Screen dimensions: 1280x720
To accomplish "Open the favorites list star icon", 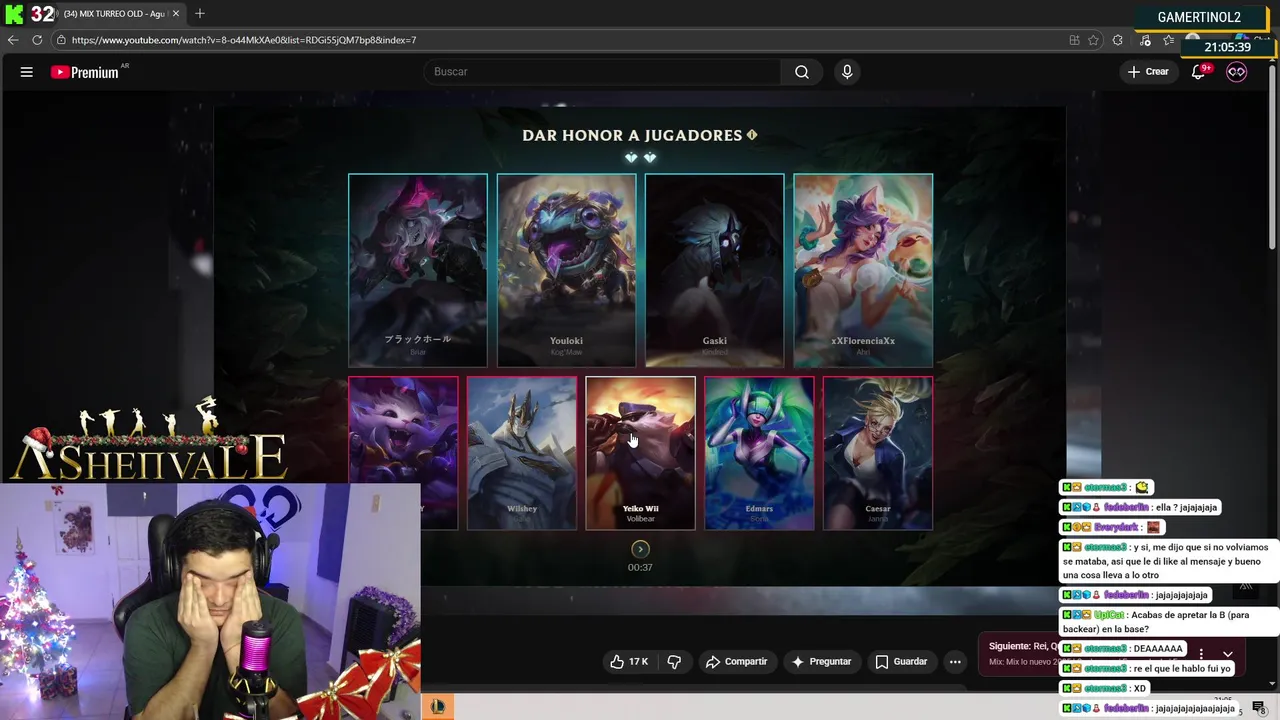I will click(1169, 40).
